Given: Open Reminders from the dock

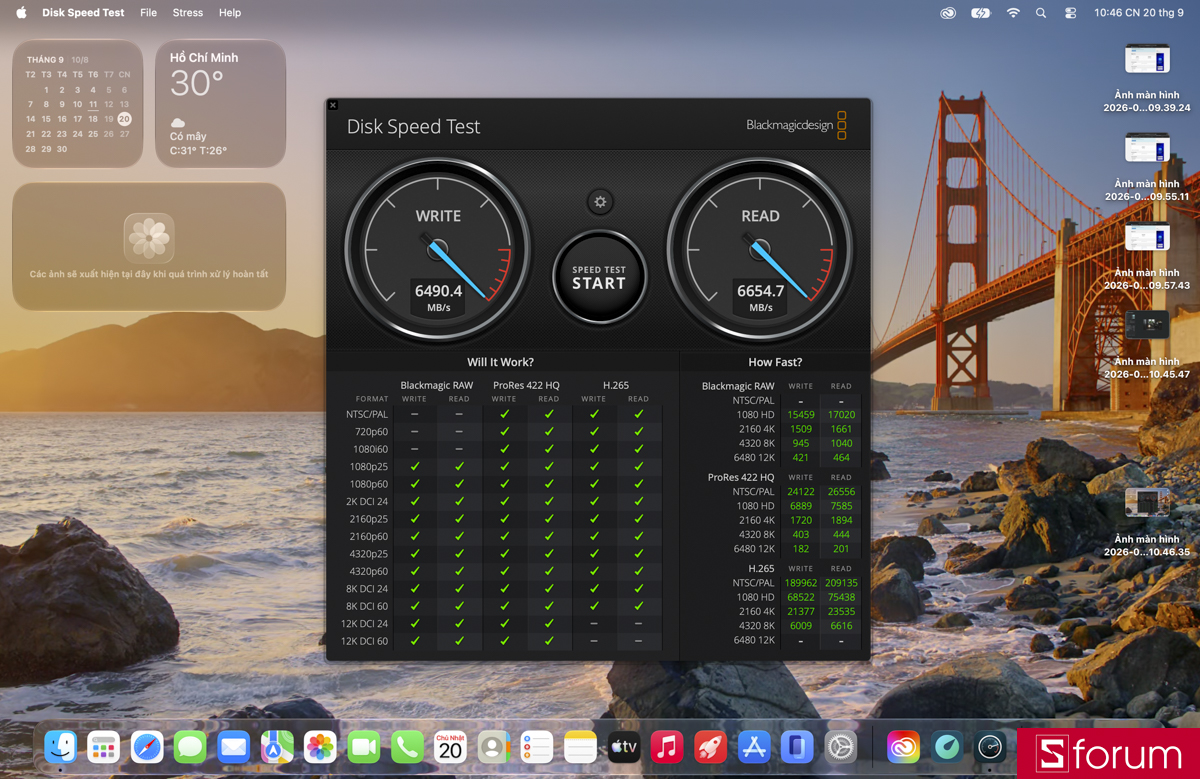Looking at the screenshot, I should click(537, 747).
